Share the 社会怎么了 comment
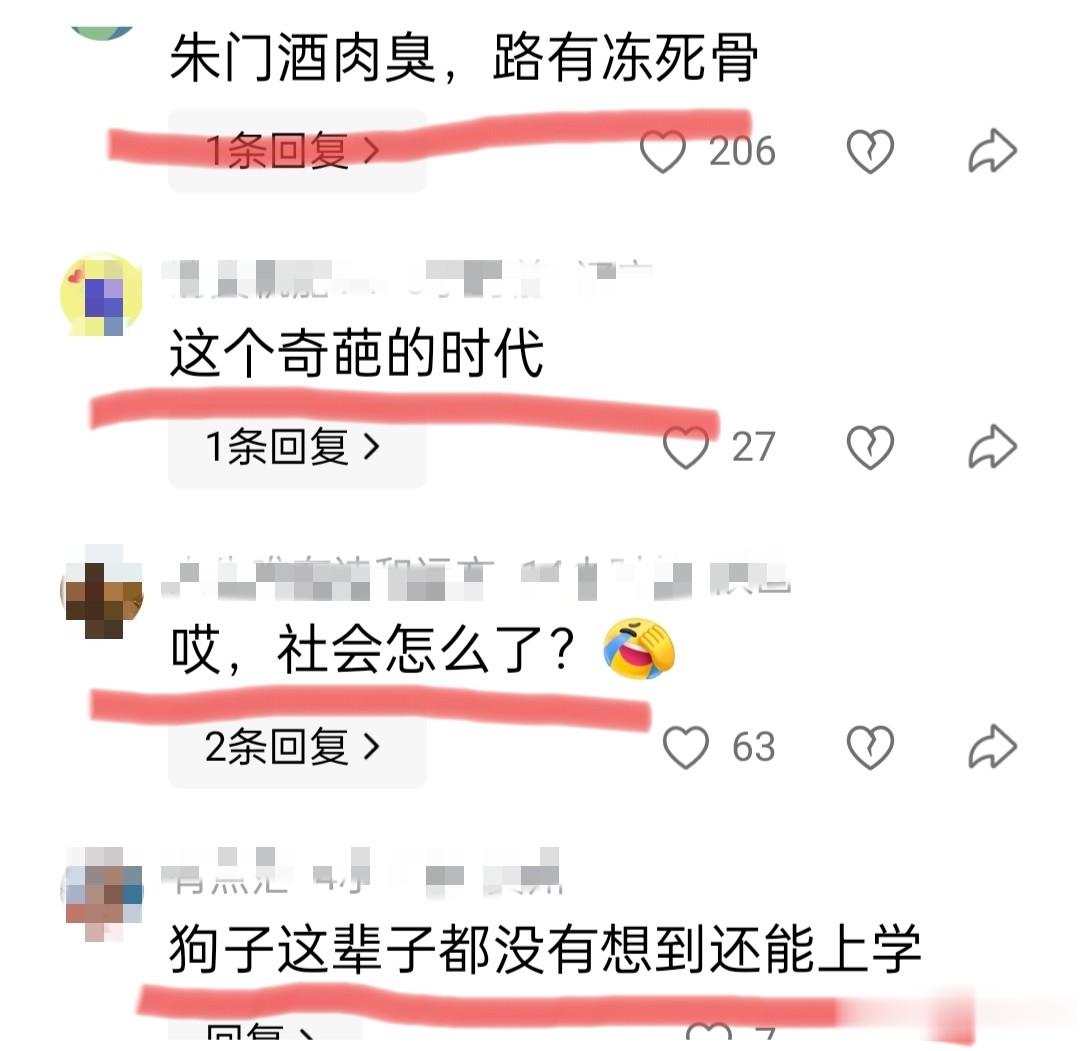Screen dimensions: 1080x1051 click(992, 747)
